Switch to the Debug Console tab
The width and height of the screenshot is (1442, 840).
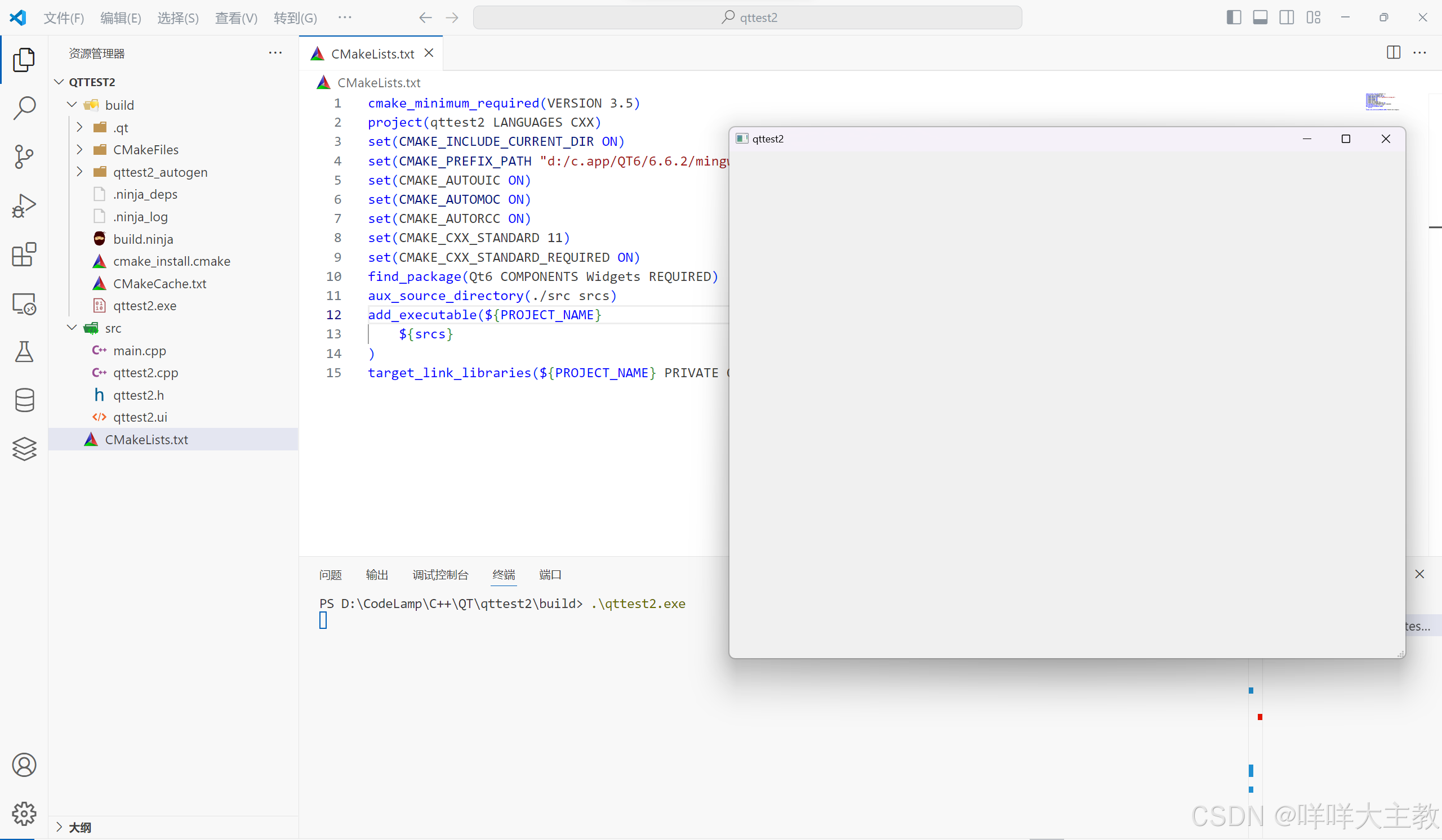coord(440,575)
